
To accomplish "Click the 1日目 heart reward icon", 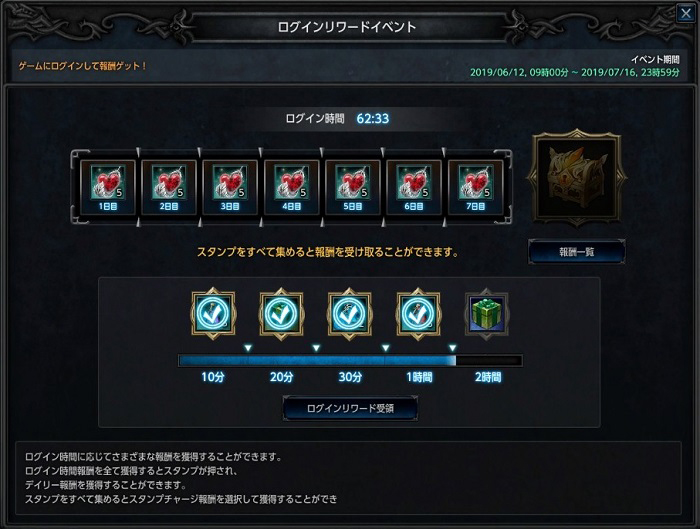I will coord(108,187).
